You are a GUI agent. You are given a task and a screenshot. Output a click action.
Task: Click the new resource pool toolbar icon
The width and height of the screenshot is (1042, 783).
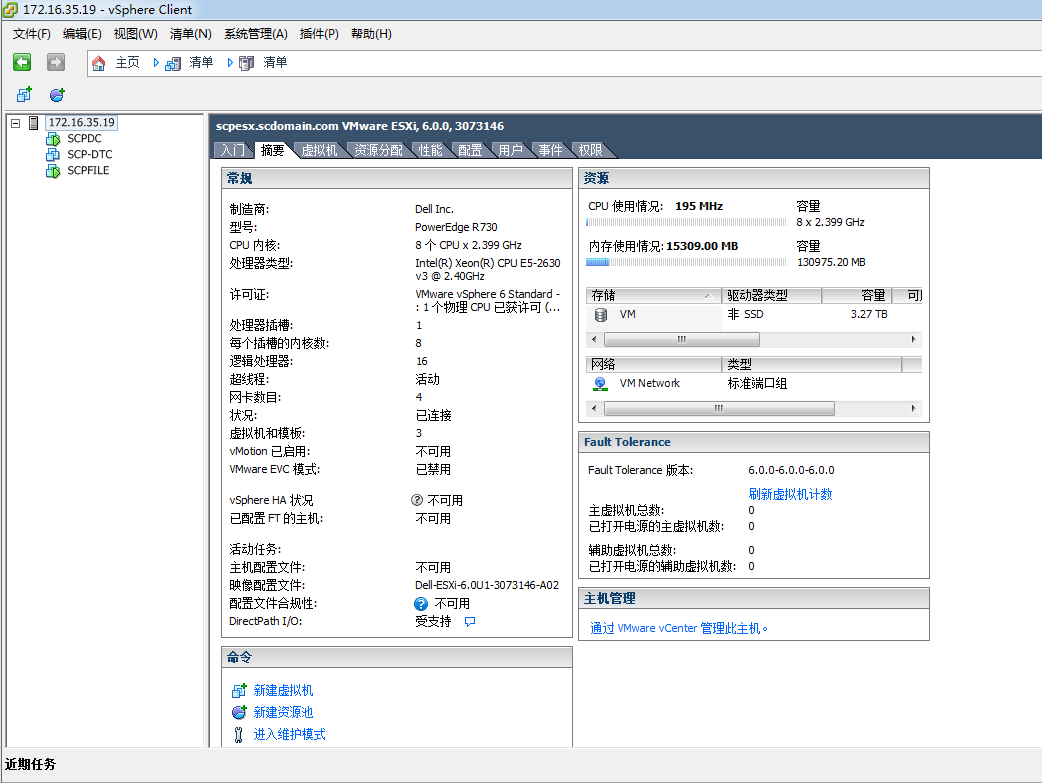(x=57, y=95)
